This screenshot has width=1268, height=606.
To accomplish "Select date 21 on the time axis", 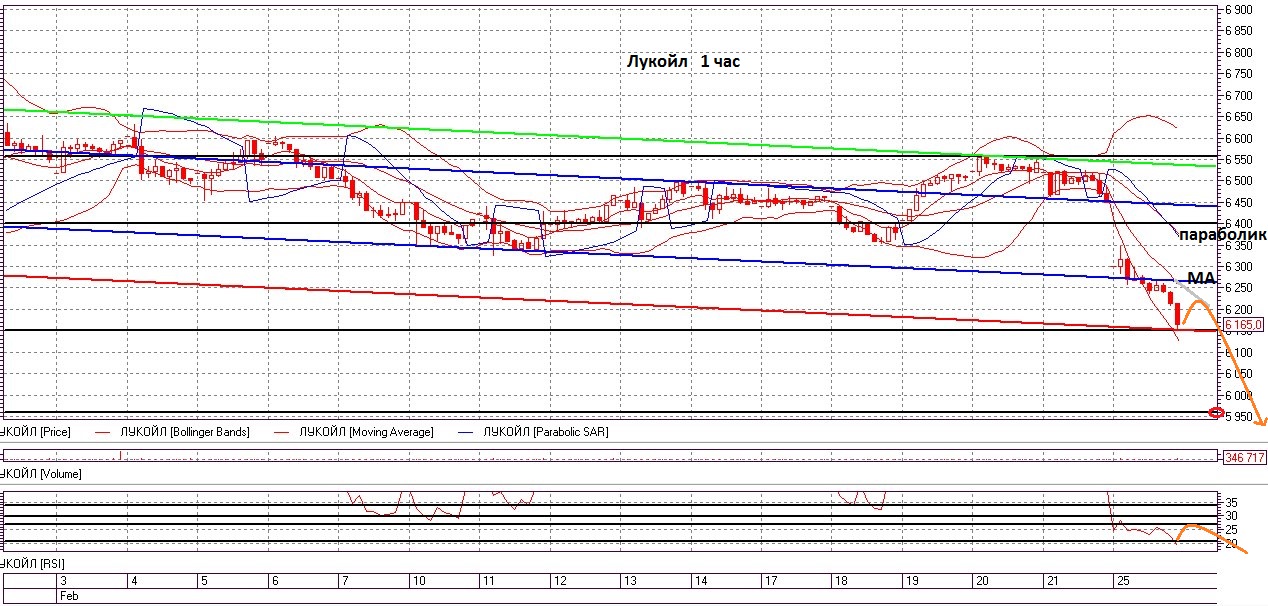I will 1052,580.
